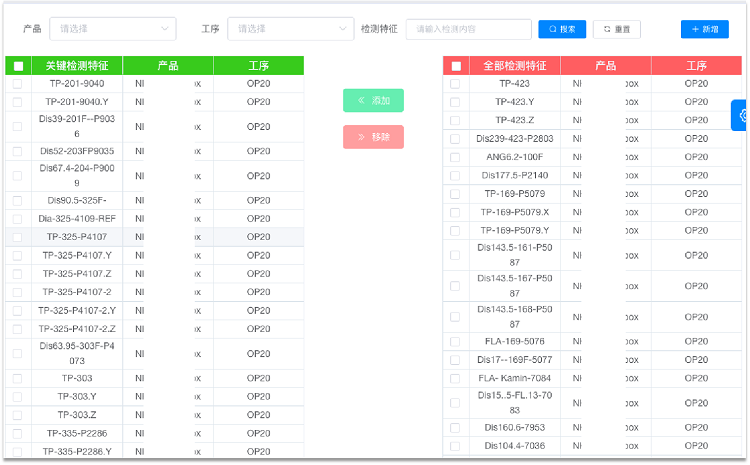Viewport: 750px width, 465px height.
Task: Click the 新增 add-new button
Action: pyautogui.click(x=705, y=30)
